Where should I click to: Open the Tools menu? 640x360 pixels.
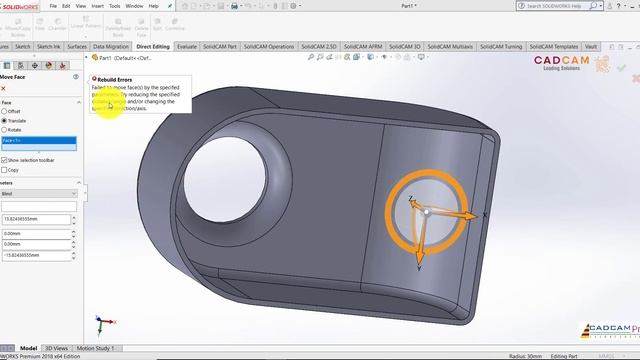tap(115, 6)
